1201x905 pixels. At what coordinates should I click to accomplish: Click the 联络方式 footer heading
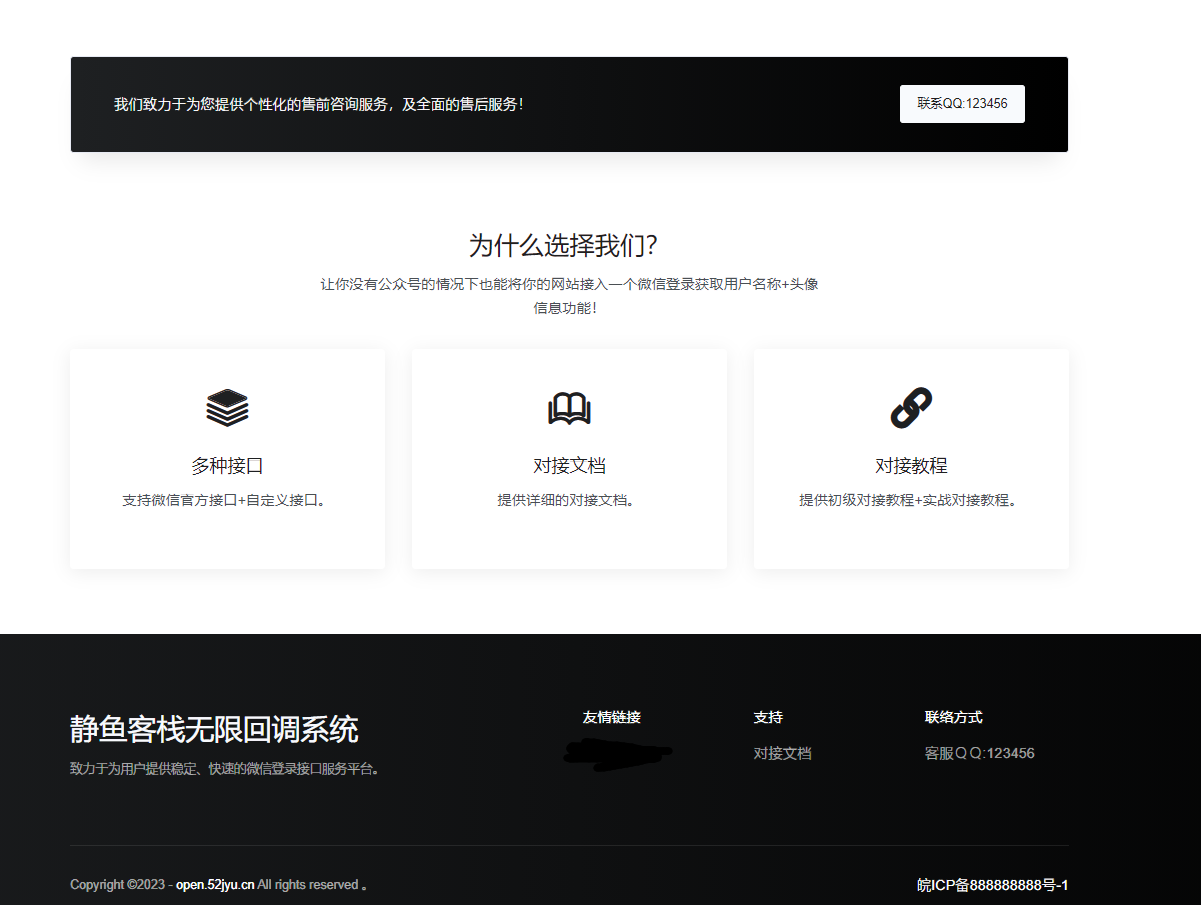click(953, 717)
